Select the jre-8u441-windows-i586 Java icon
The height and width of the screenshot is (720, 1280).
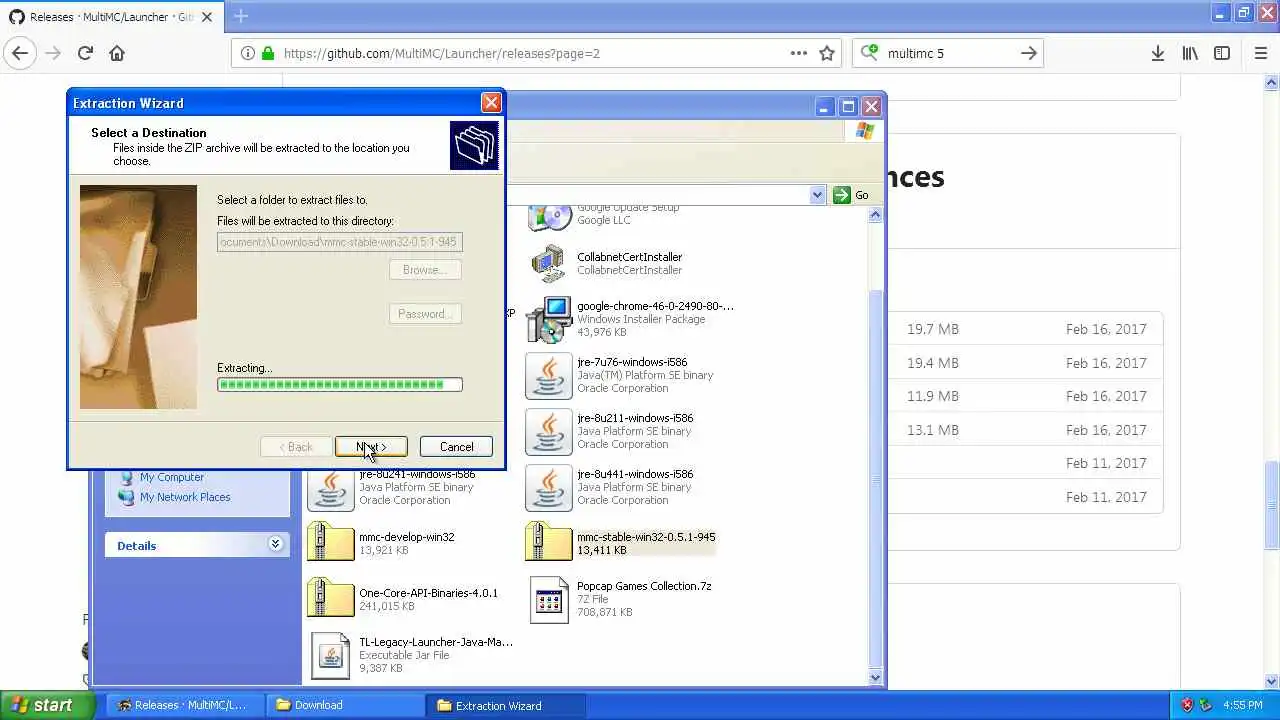[548, 487]
